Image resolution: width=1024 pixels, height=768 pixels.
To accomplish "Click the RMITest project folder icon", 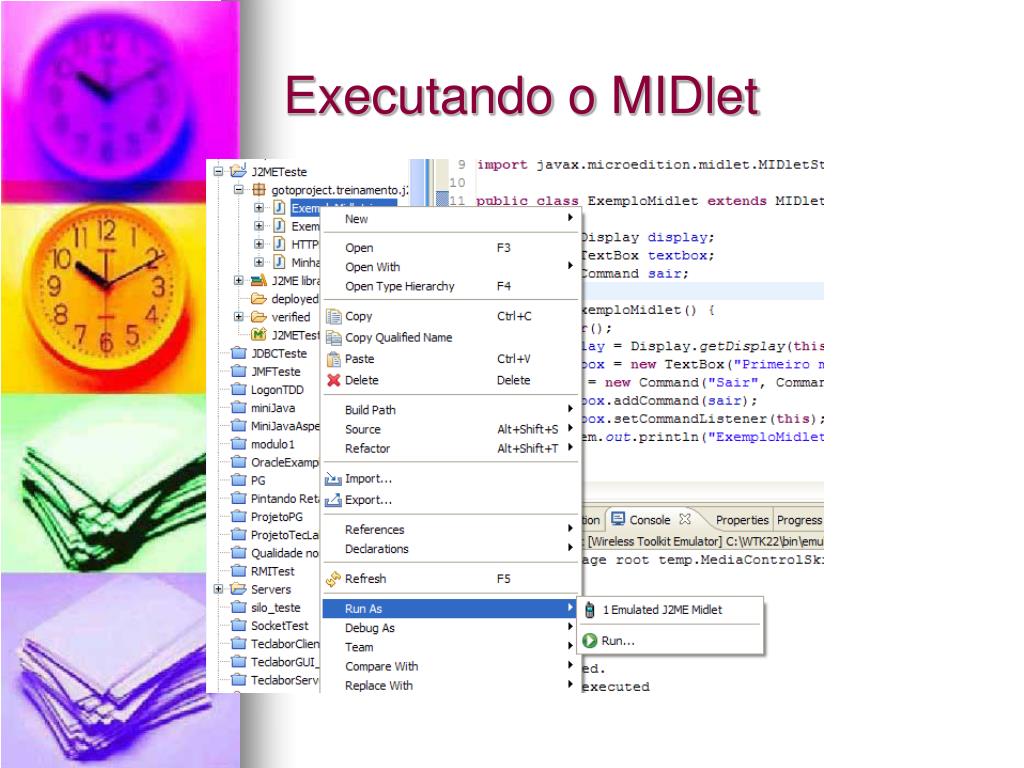I will point(239,571).
